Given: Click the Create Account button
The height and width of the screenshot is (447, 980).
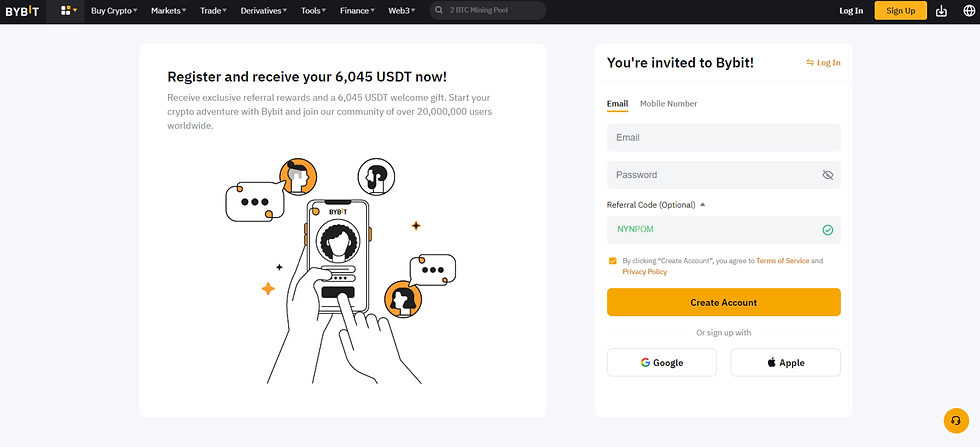Looking at the screenshot, I should coord(723,302).
